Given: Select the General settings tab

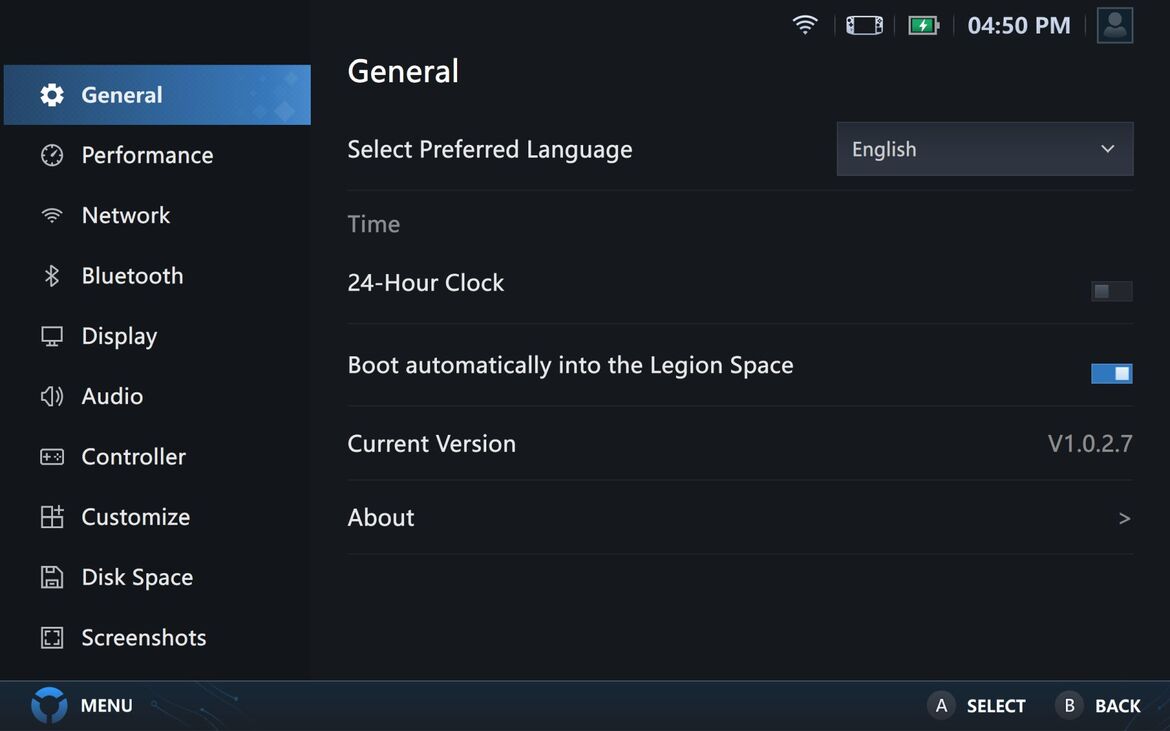Looking at the screenshot, I should [121, 95].
